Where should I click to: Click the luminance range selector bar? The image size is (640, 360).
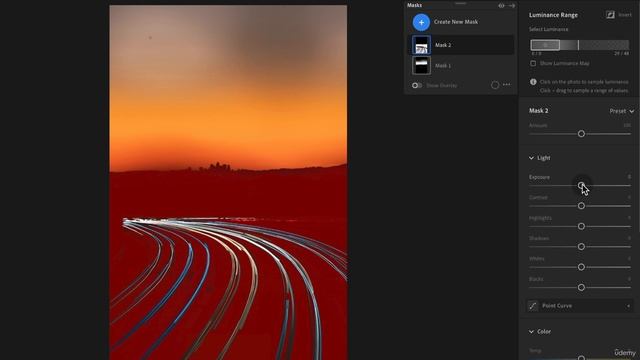(580, 45)
